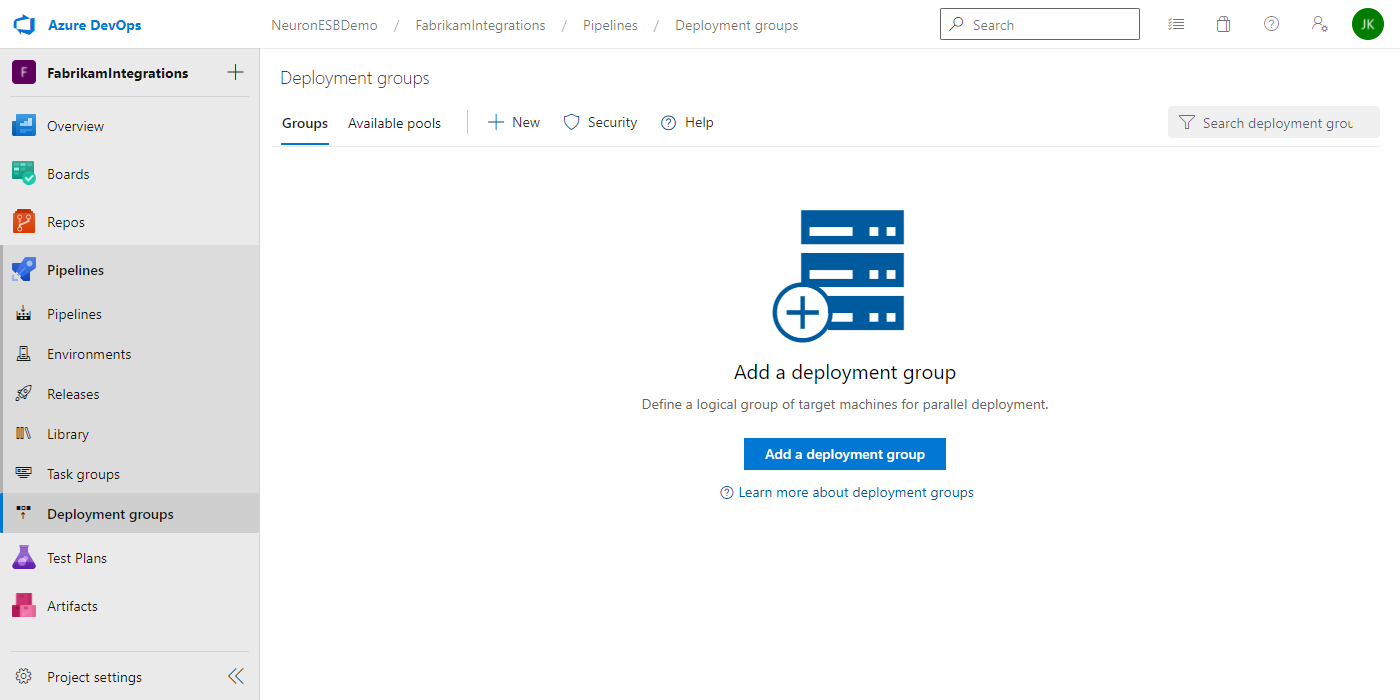The height and width of the screenshot is (700, 1400).
Task: Open the Task groups icon
Action: (24, 474)
